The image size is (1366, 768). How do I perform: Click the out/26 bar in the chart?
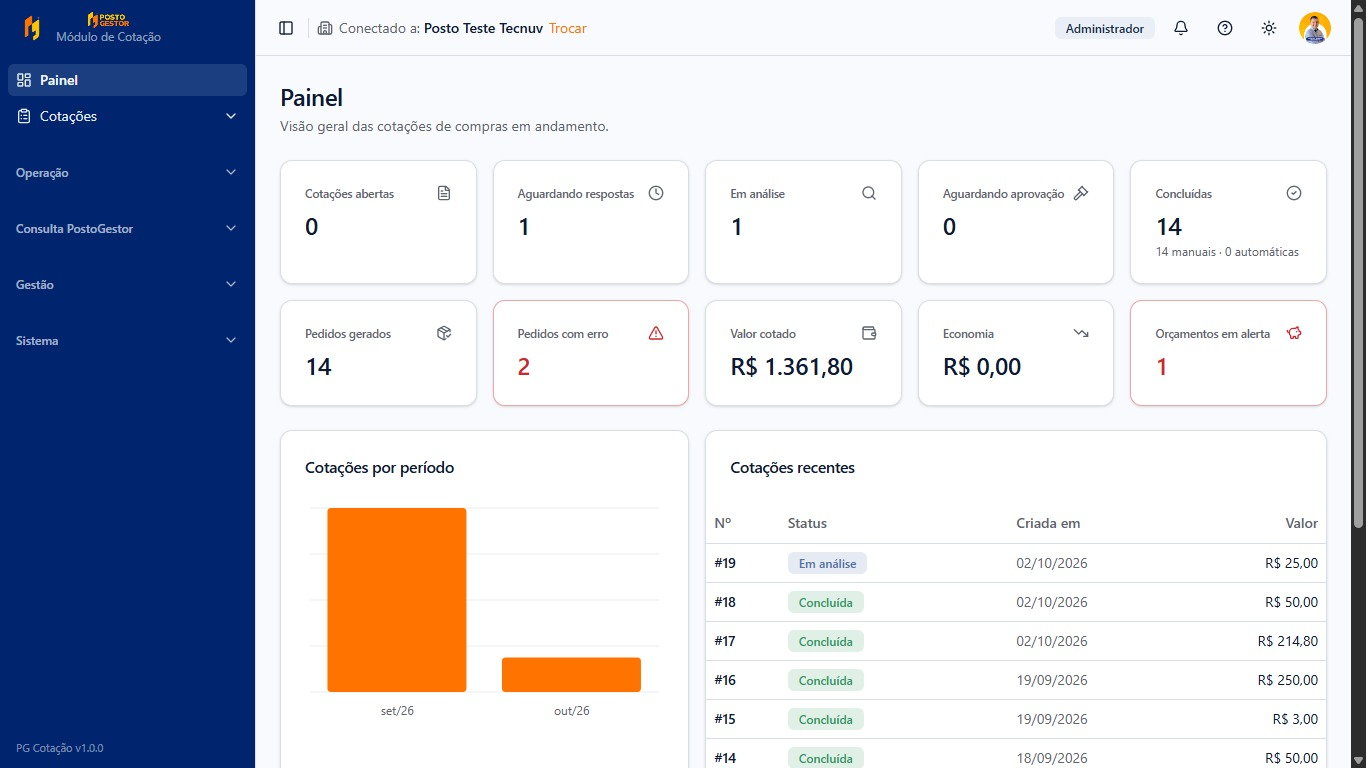pos(571,674)
